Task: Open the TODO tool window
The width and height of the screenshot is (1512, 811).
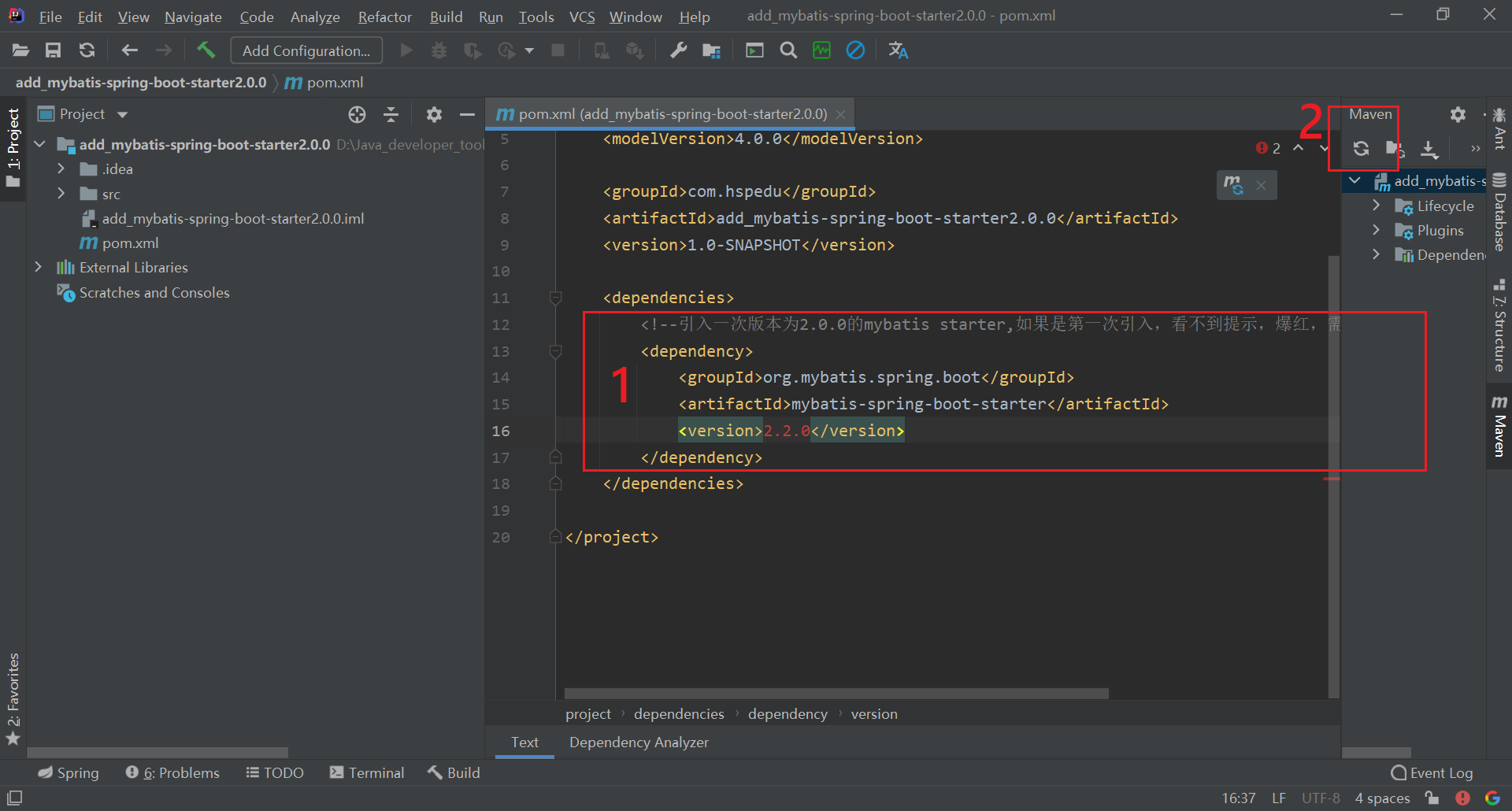Action: pos(274,773)
